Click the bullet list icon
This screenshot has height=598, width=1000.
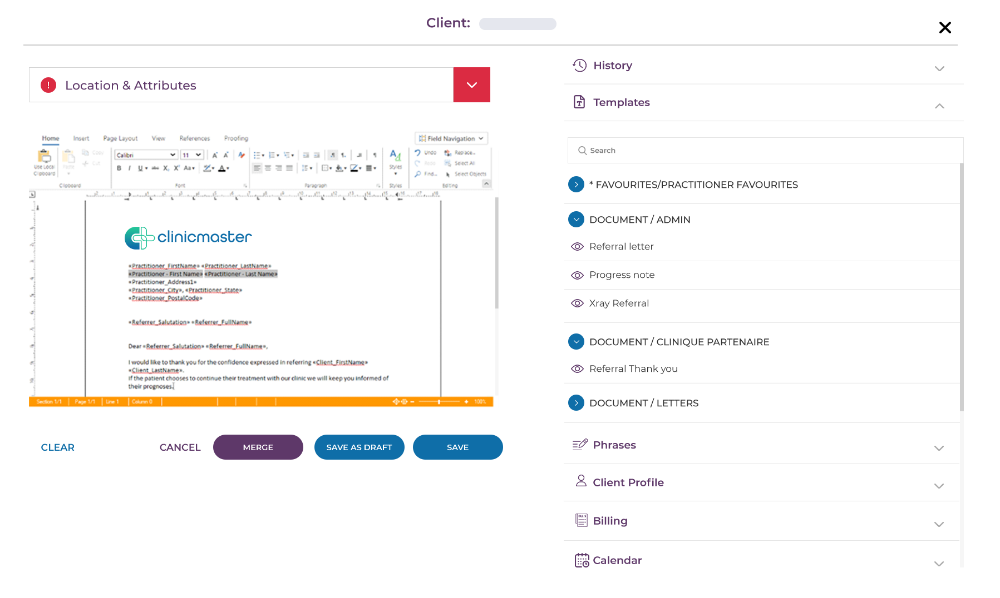(258, 155)
